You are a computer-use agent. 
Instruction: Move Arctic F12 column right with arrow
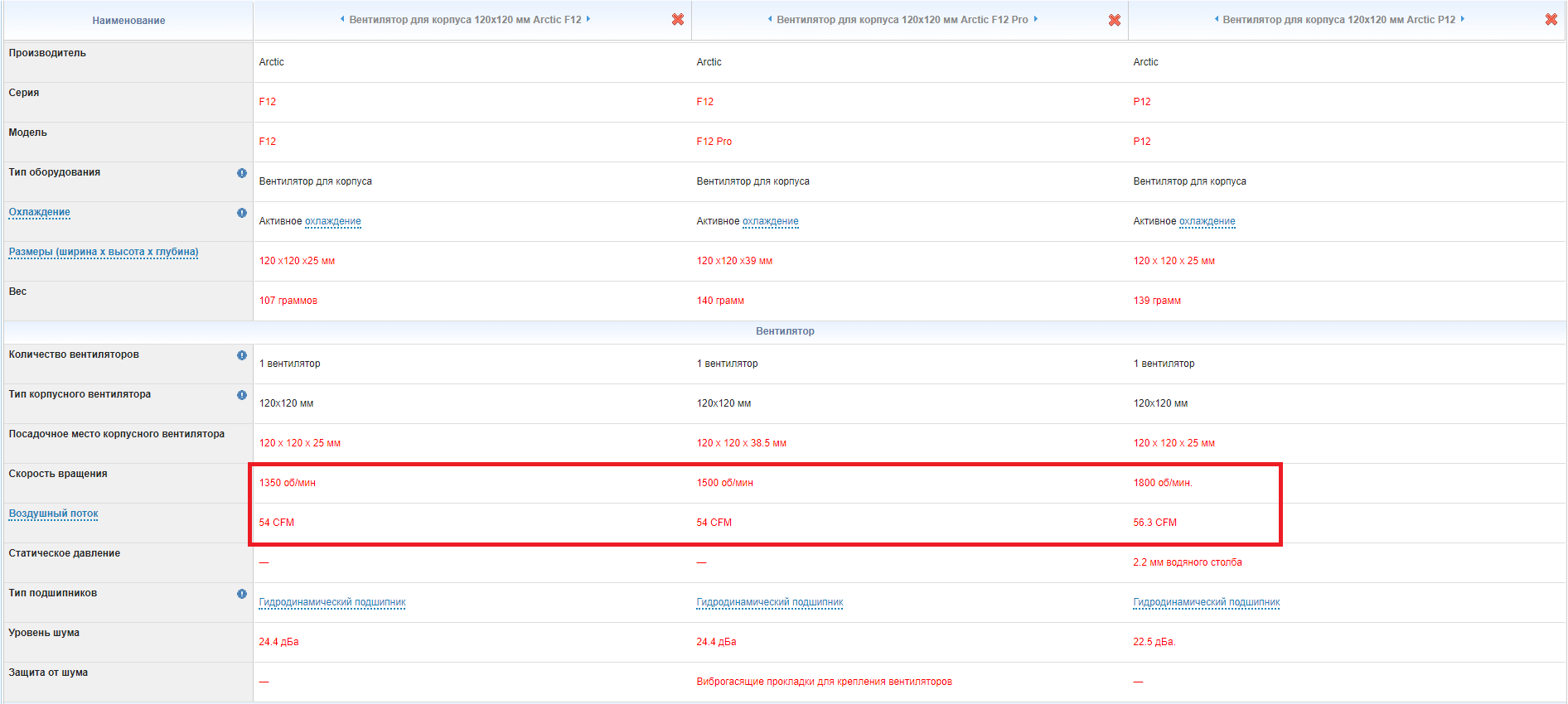588,19
